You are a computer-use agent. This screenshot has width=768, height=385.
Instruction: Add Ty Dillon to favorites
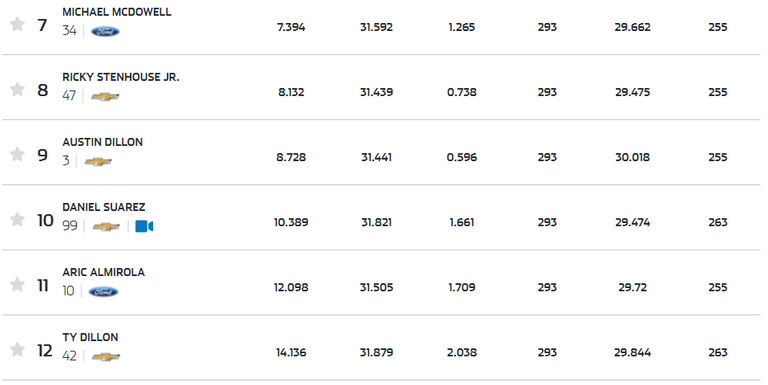pos(17,350)
